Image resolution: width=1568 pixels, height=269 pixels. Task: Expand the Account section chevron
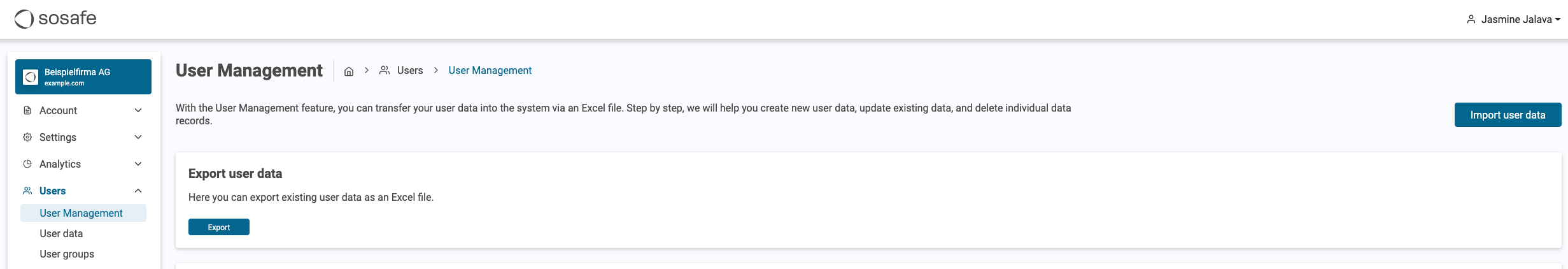click(x=138, y=110)
